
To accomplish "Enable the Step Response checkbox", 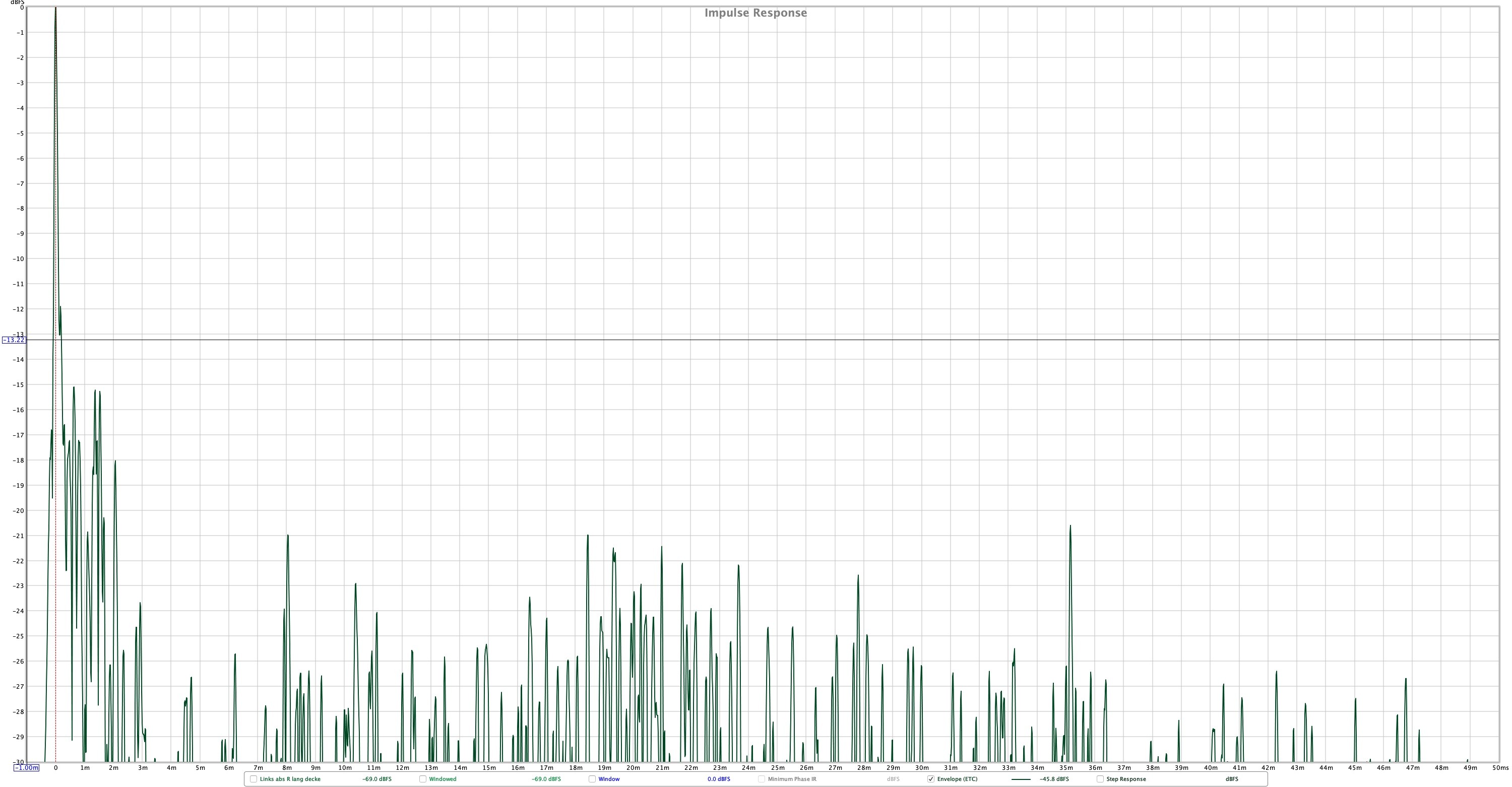I will tap(1100, 779).
